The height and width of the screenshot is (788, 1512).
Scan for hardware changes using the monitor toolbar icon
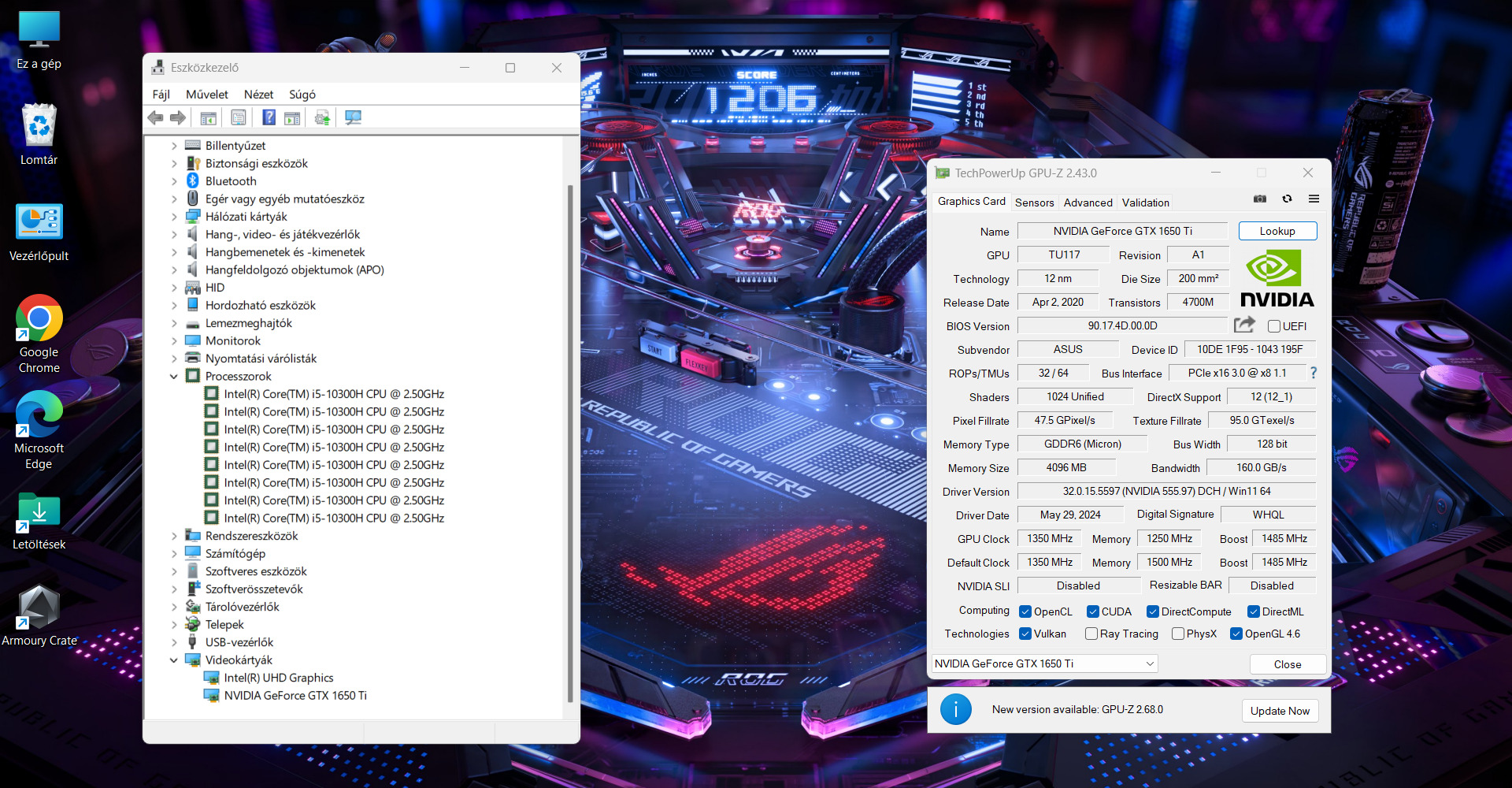[353, 117]
